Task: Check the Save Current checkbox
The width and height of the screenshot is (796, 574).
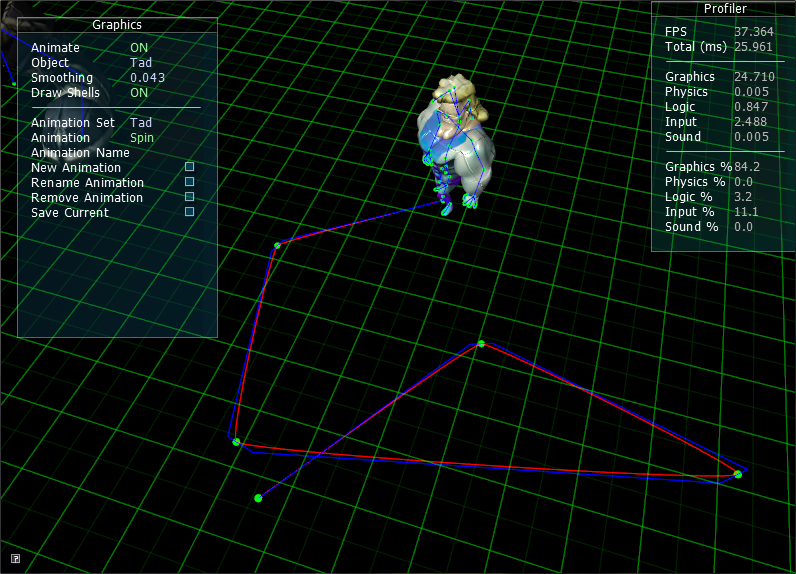Action: pos(189,212)
